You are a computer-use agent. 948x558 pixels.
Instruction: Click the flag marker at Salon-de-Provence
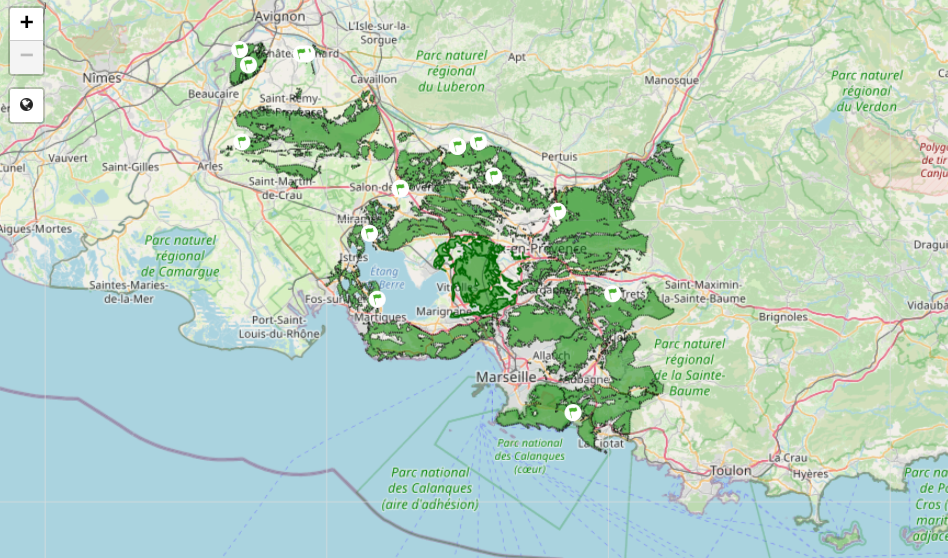coord(400,187)
